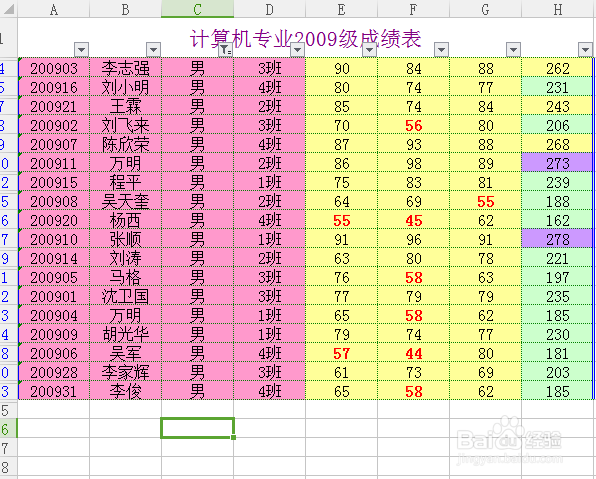This screenshot has width=596, height=479.
Task: Select name cell 马格
Action: 125,277
